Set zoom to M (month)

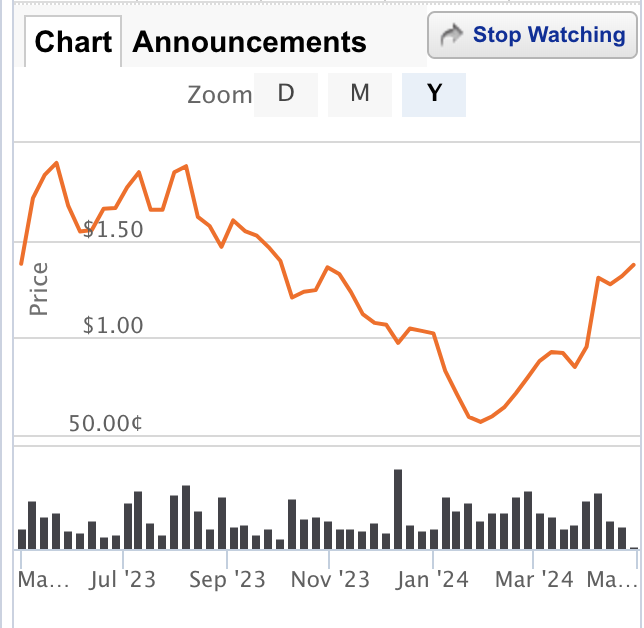360,94
